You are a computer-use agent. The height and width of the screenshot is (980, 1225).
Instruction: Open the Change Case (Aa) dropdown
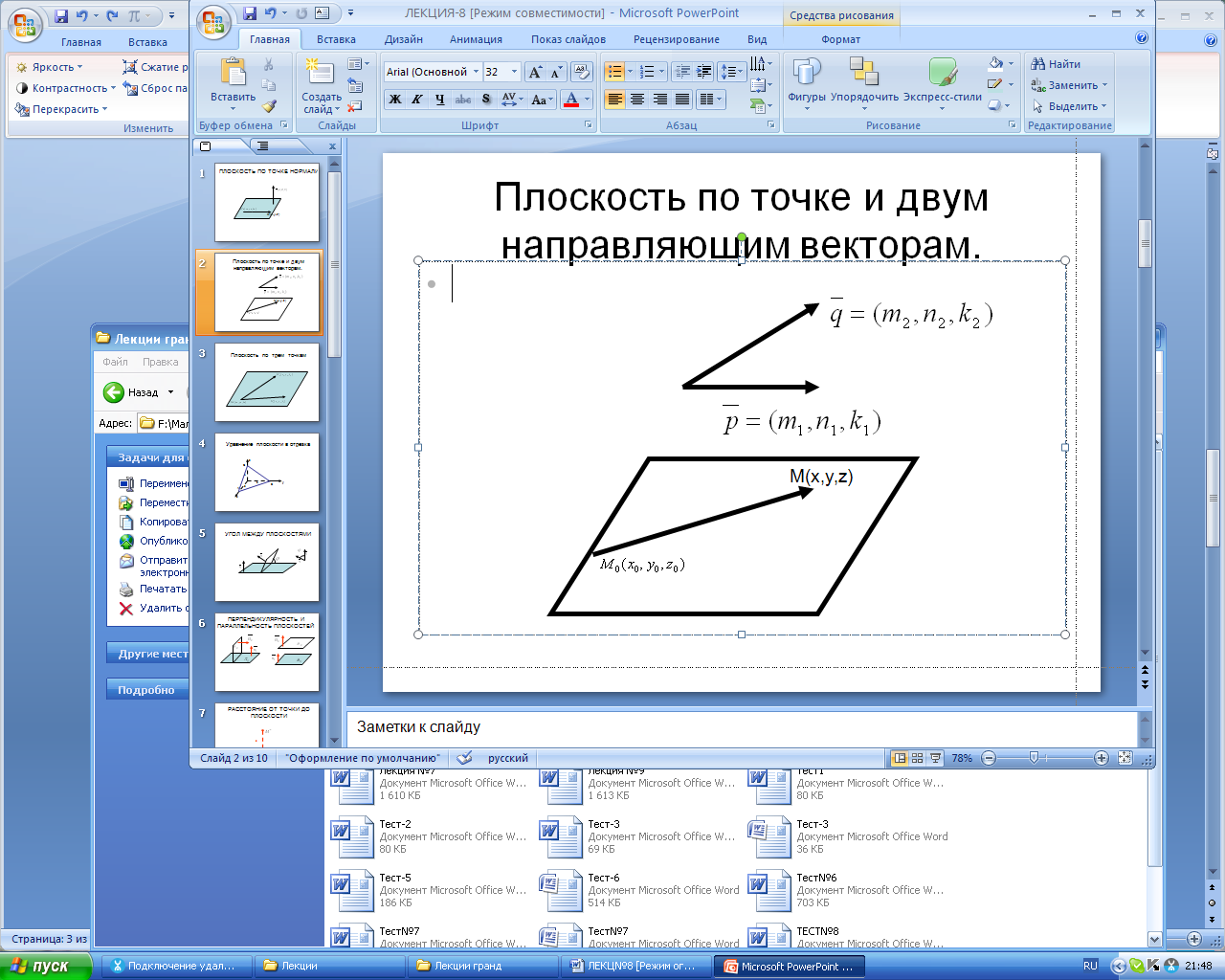543,100
